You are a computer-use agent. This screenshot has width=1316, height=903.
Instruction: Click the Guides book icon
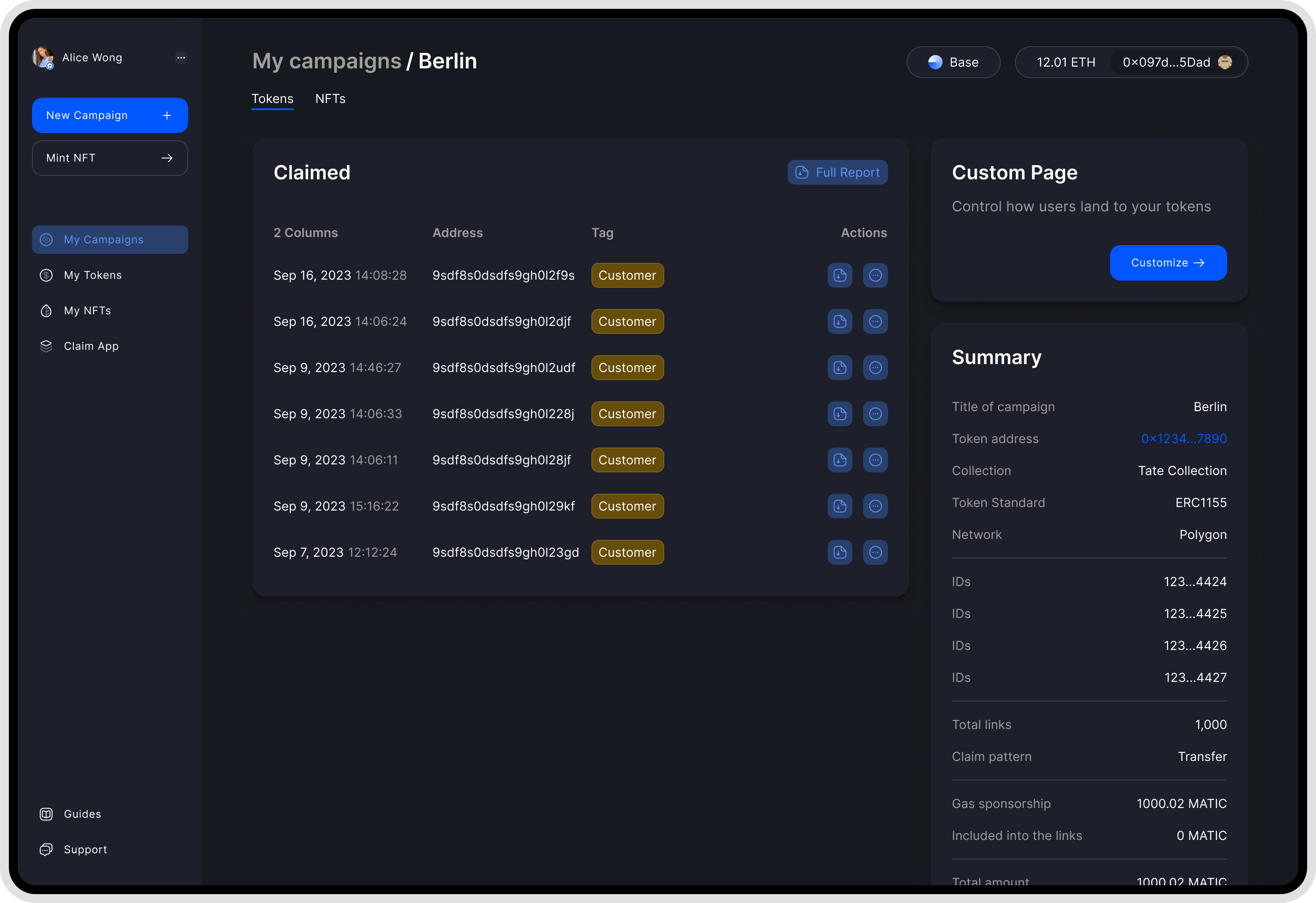point(47,814)
